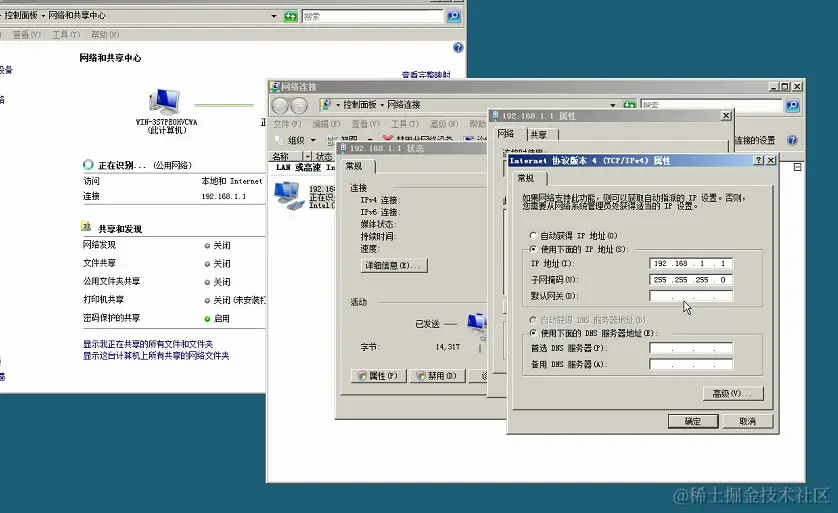The image size is (838, 513).
Task: Click help icon in 网络连接 toolbar
Action: click(793, 140)
